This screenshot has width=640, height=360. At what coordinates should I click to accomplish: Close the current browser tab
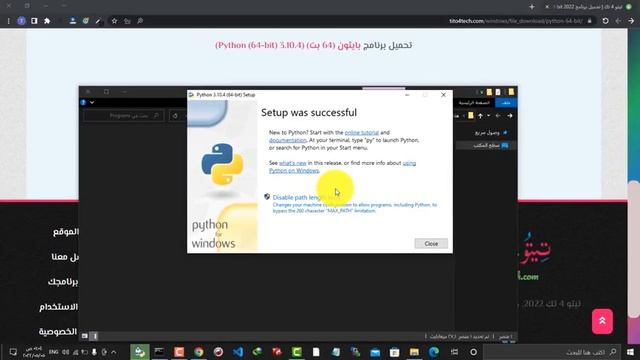[x=547, y=7]
